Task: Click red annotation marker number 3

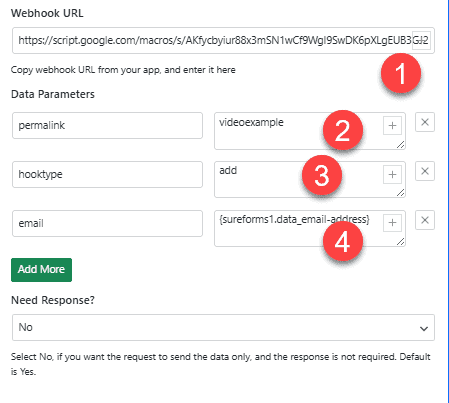Action: [x=322, y=175]
